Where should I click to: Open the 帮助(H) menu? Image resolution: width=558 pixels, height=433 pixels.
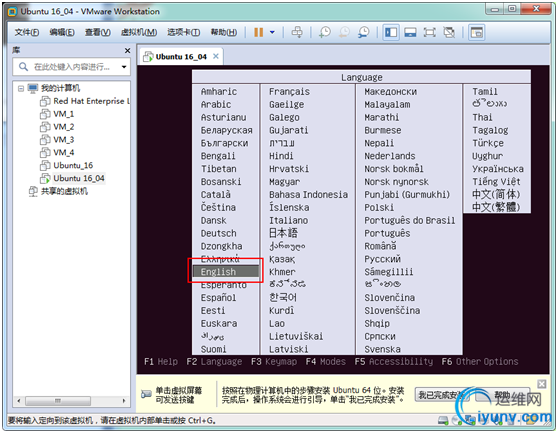224,32
